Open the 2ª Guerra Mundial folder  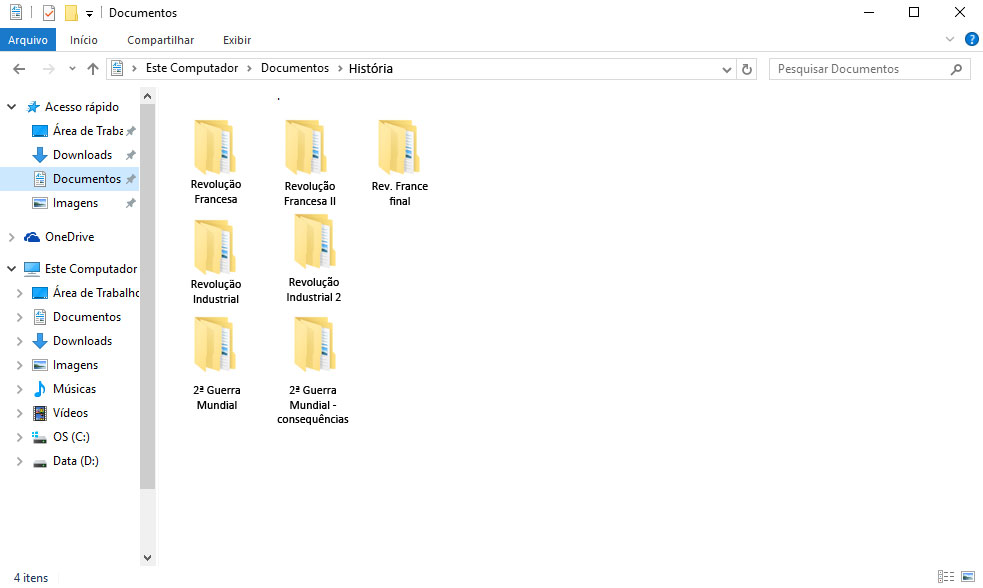tap(217, 345)
